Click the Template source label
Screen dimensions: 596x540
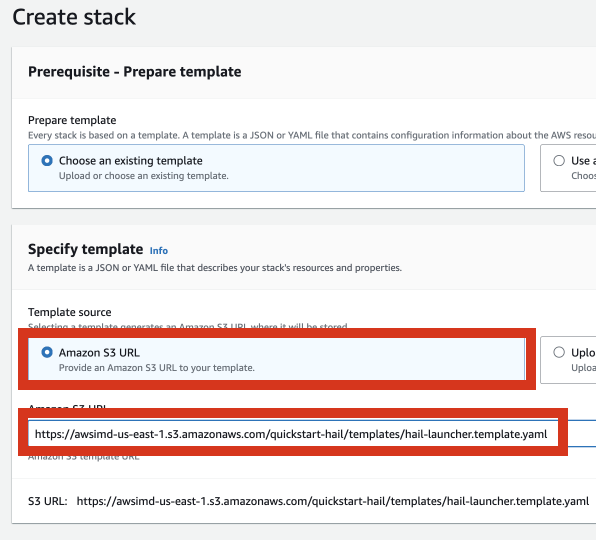click(x=70, y=312)
